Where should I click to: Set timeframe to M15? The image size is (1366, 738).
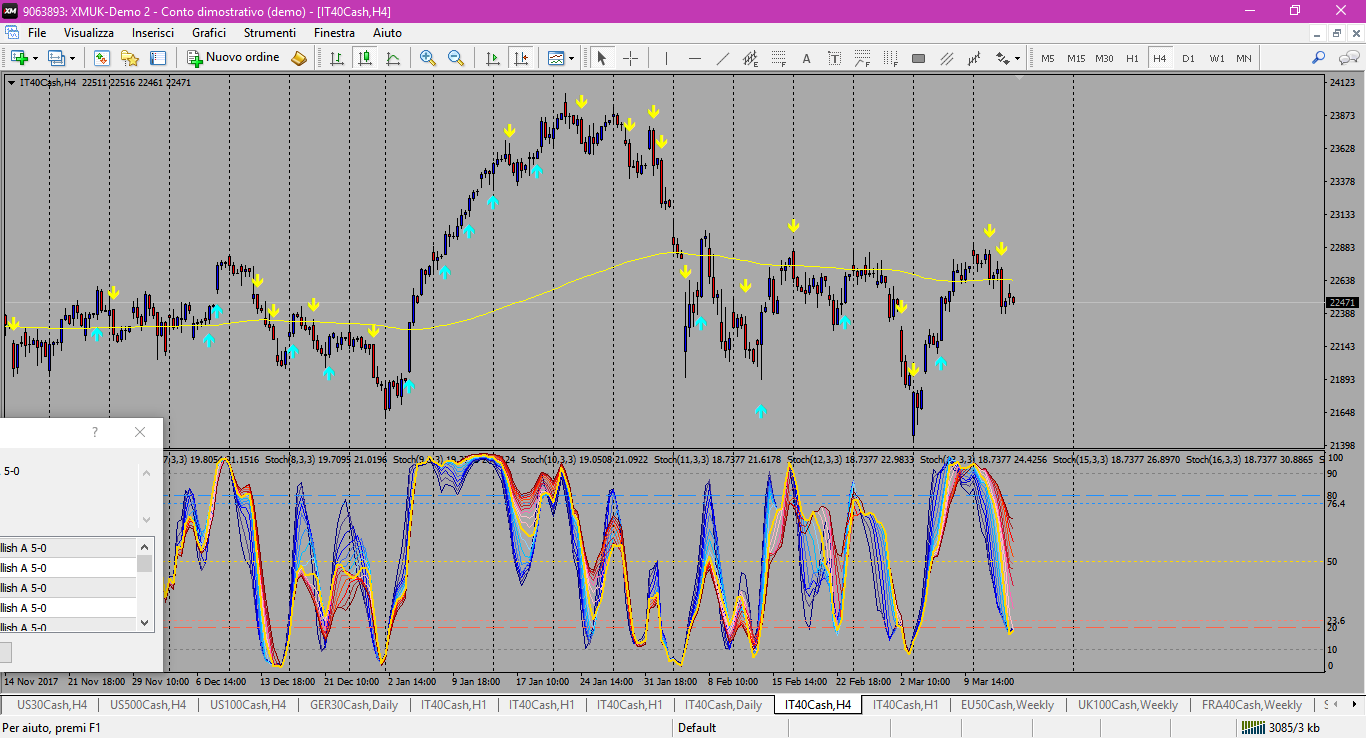coord(1076,58)
